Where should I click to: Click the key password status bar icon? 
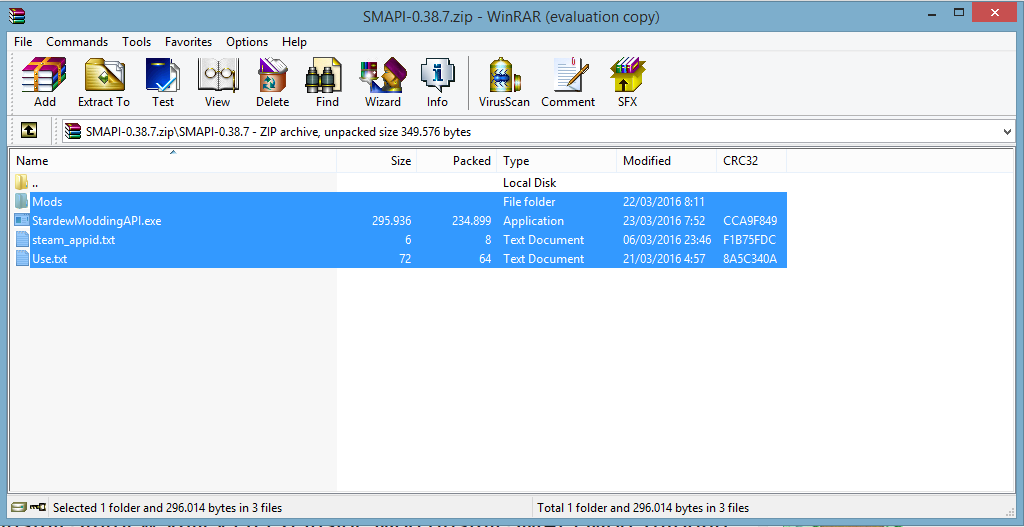39,507
